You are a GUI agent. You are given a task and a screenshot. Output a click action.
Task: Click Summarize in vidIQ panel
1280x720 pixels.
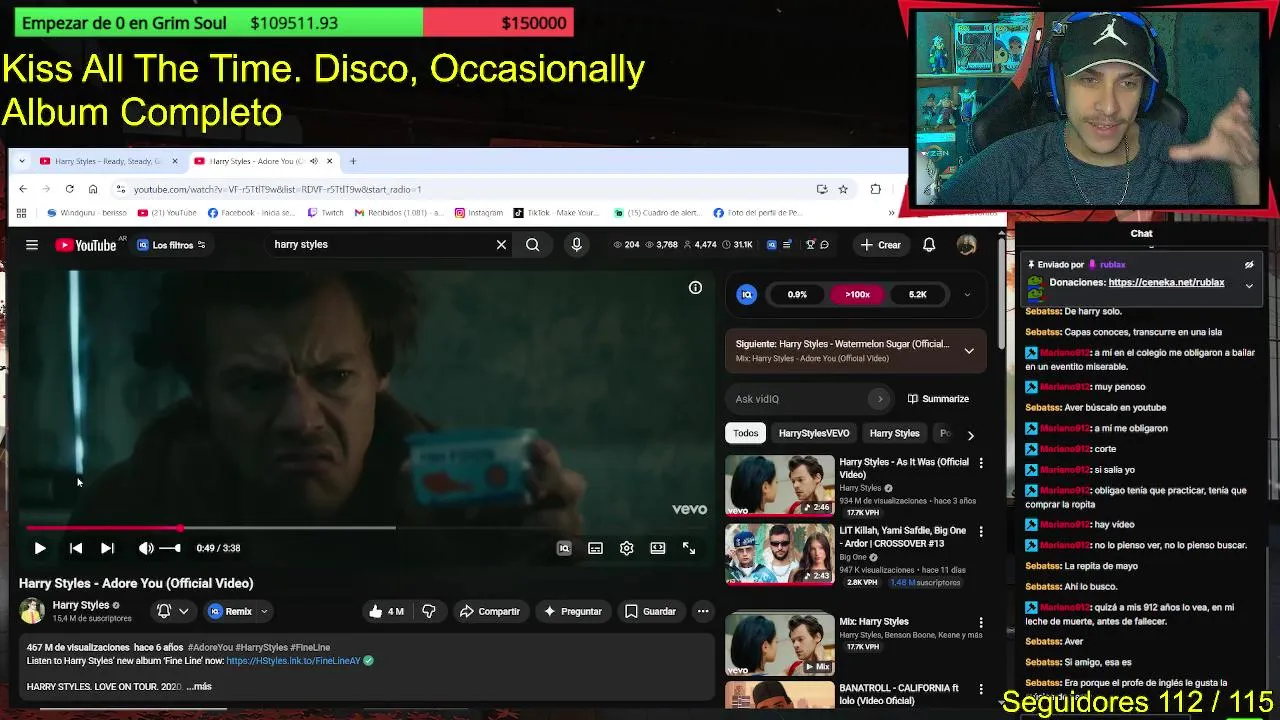[x=938, y=399]
